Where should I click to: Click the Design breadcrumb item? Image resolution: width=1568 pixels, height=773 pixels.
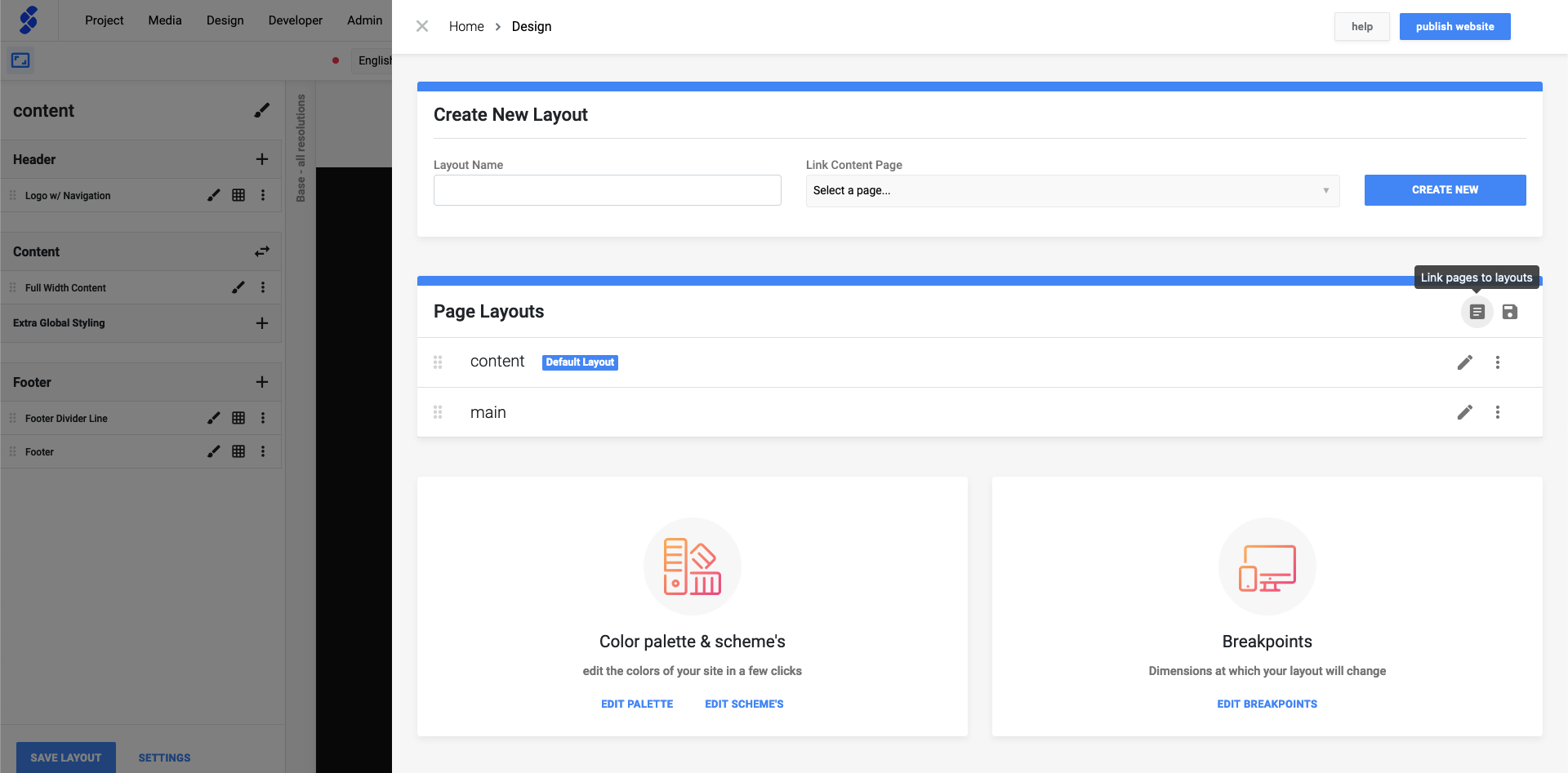click(x=532, y=26)
